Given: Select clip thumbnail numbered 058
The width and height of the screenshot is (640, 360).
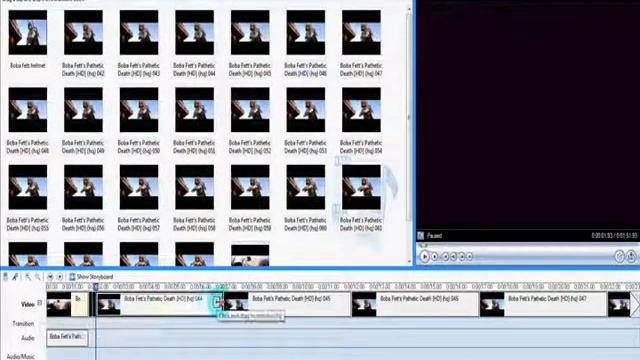Looking at the screenshot, I should pyautogui.click(x=195, y=187).
